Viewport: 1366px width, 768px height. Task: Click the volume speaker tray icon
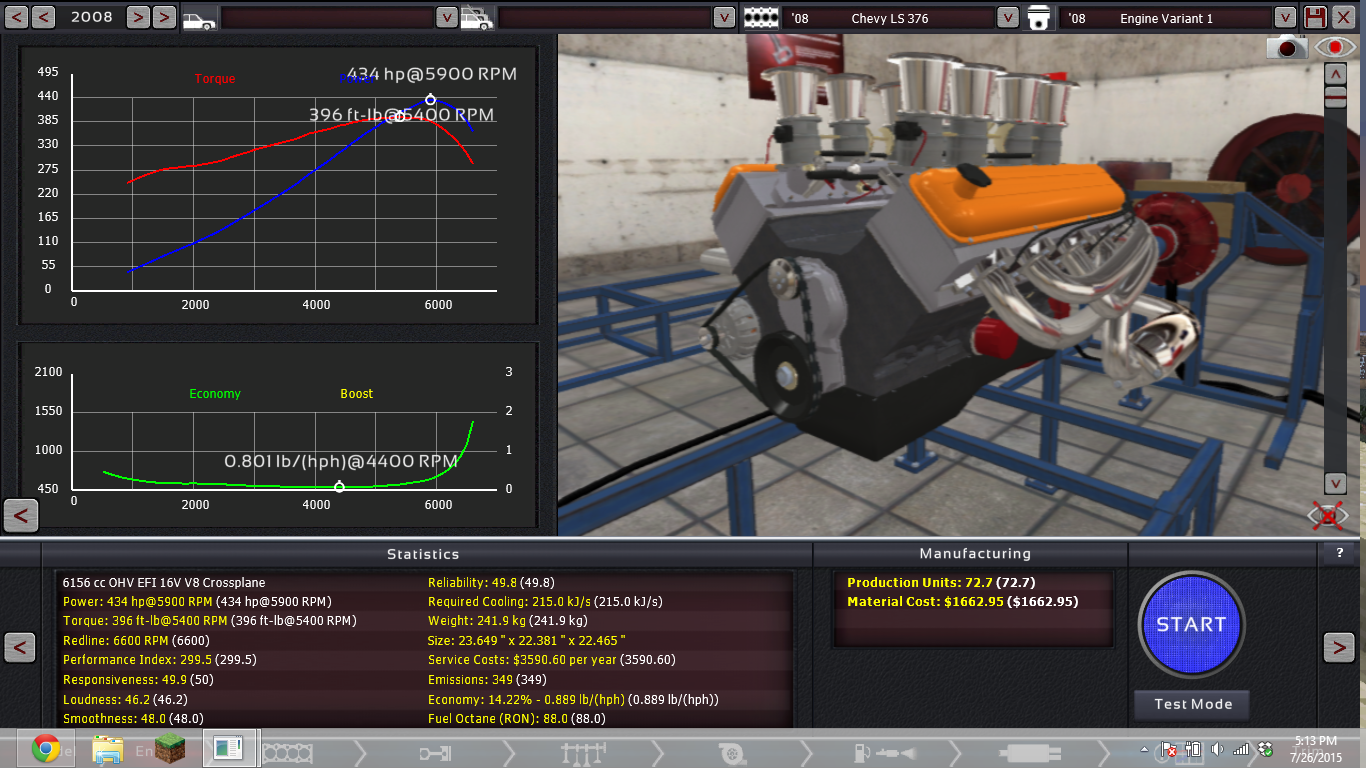1217,748
